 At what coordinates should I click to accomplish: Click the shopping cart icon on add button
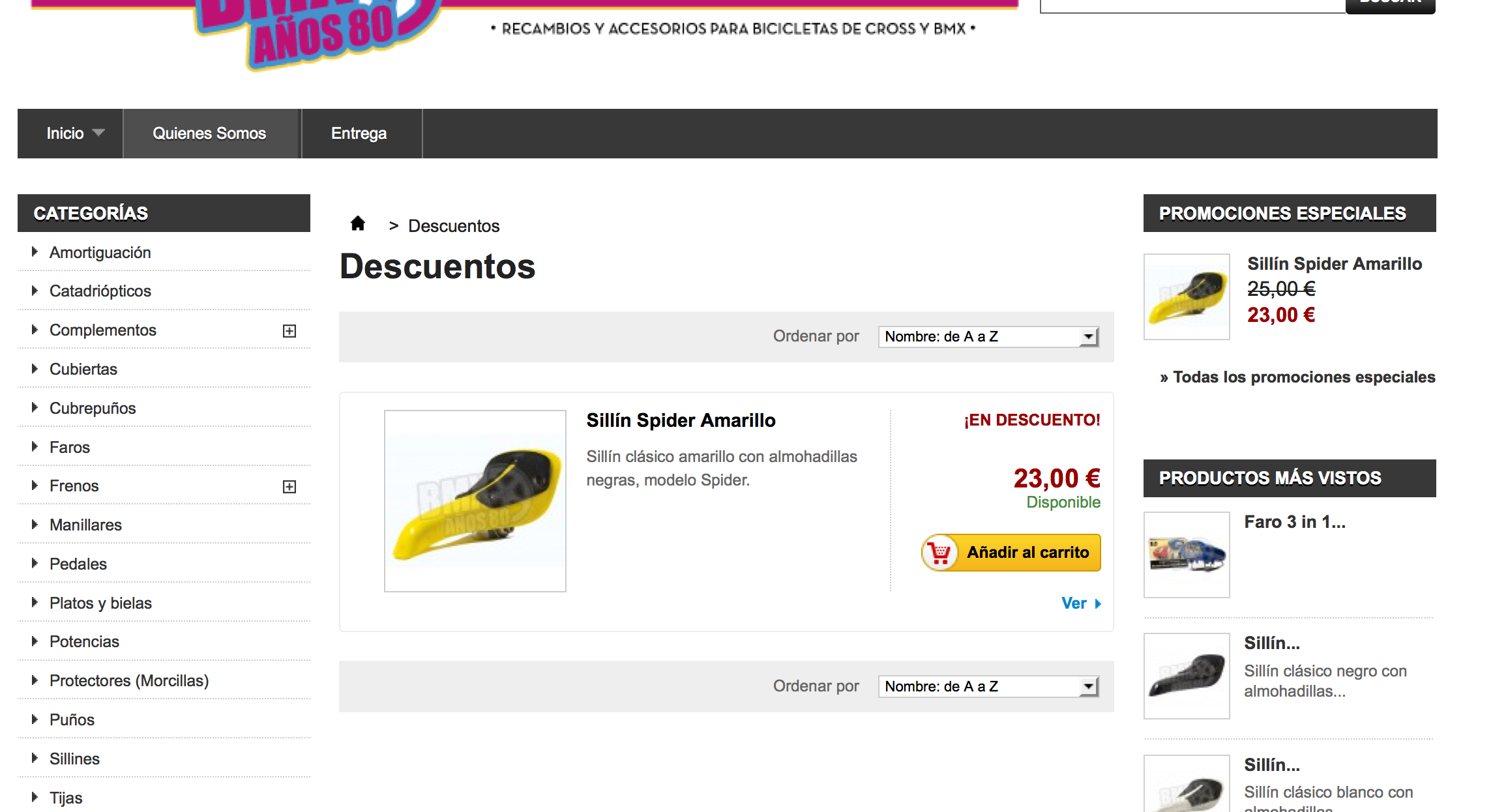pyautogui.click(x=939, y=553)
